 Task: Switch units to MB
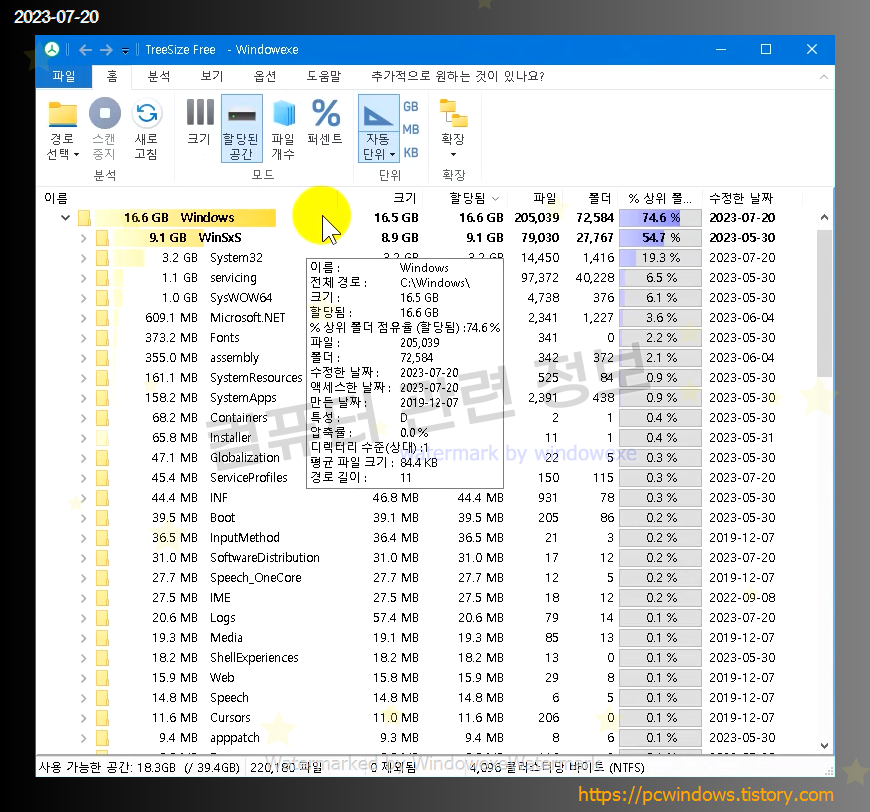tap(411, 129)
